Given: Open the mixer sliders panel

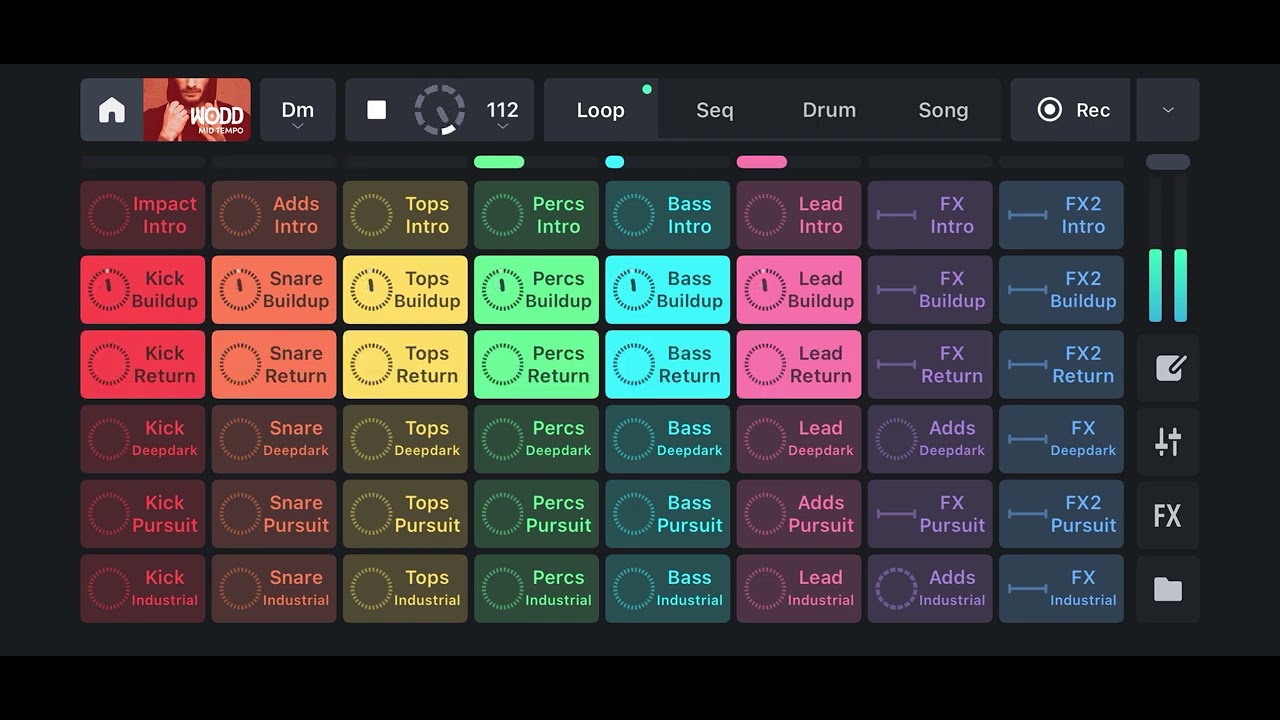Looking at the screenshot, I should coord(1168,441).
